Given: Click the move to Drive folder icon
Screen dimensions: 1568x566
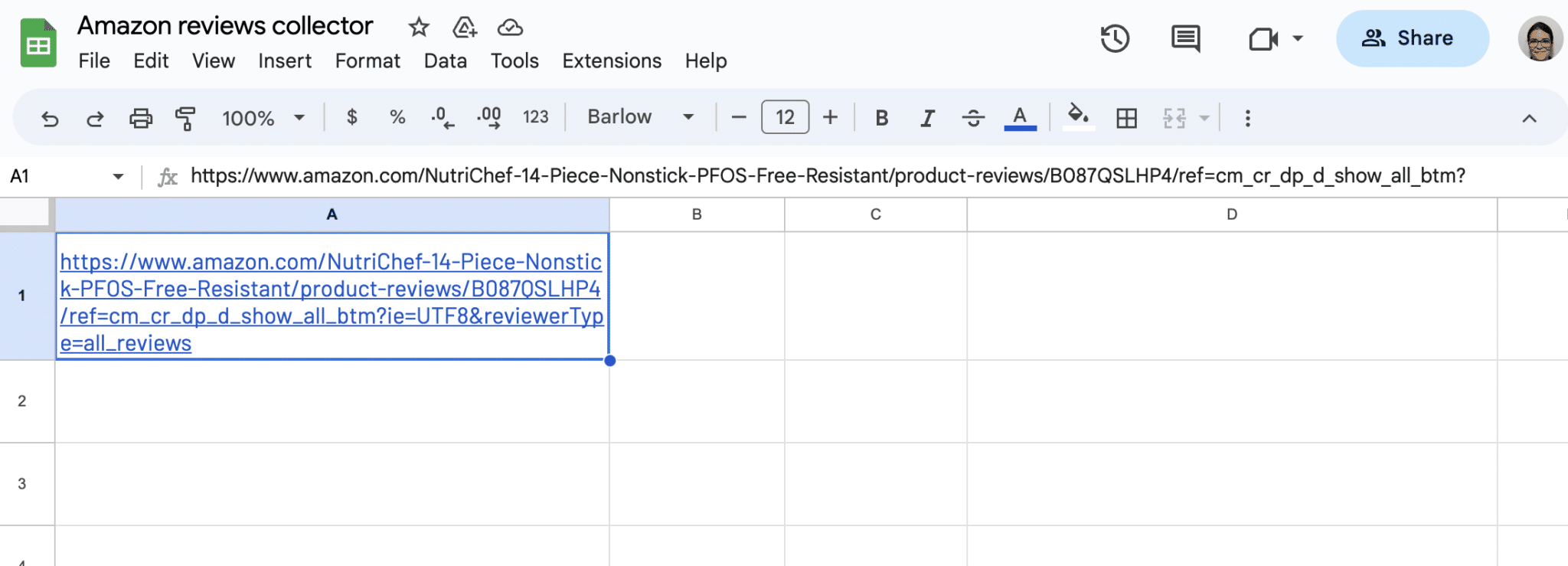Looking at the screenshot, I should pyautogui.click(x=465, y=28).
